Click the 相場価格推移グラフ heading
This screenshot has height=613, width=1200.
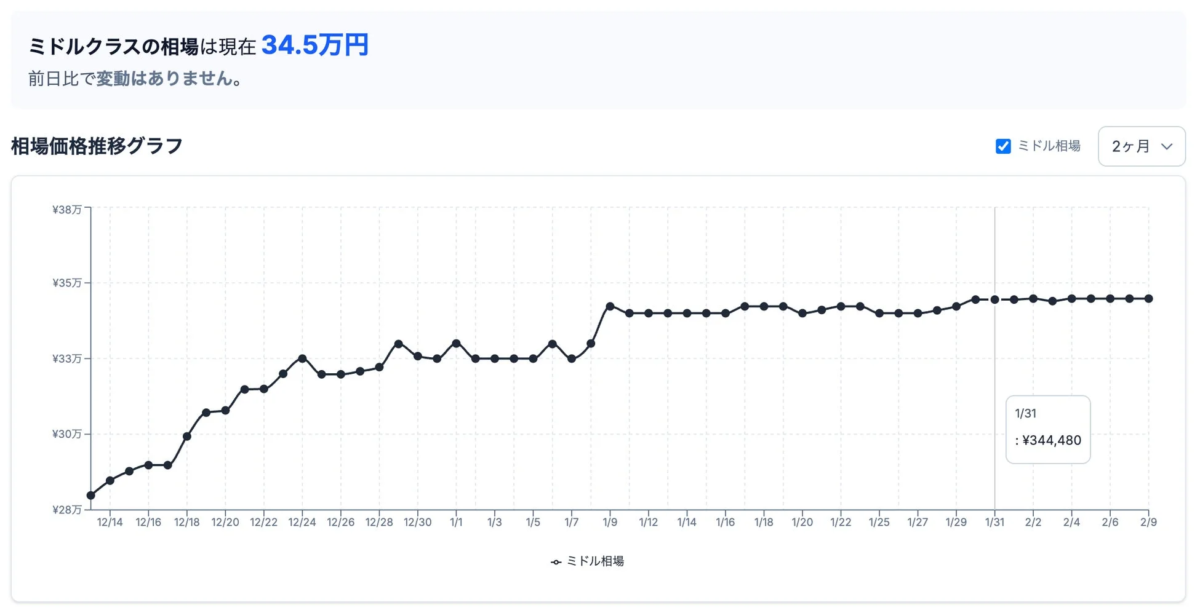point(95,145)
